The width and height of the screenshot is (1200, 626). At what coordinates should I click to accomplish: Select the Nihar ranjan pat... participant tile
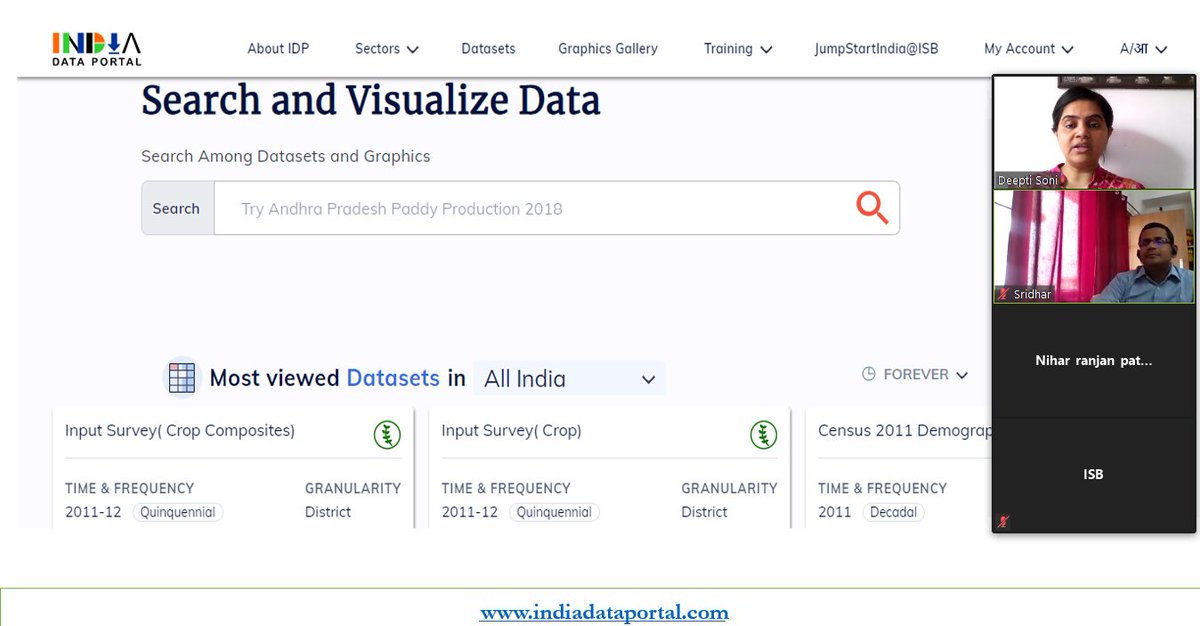pos(1093,361)
